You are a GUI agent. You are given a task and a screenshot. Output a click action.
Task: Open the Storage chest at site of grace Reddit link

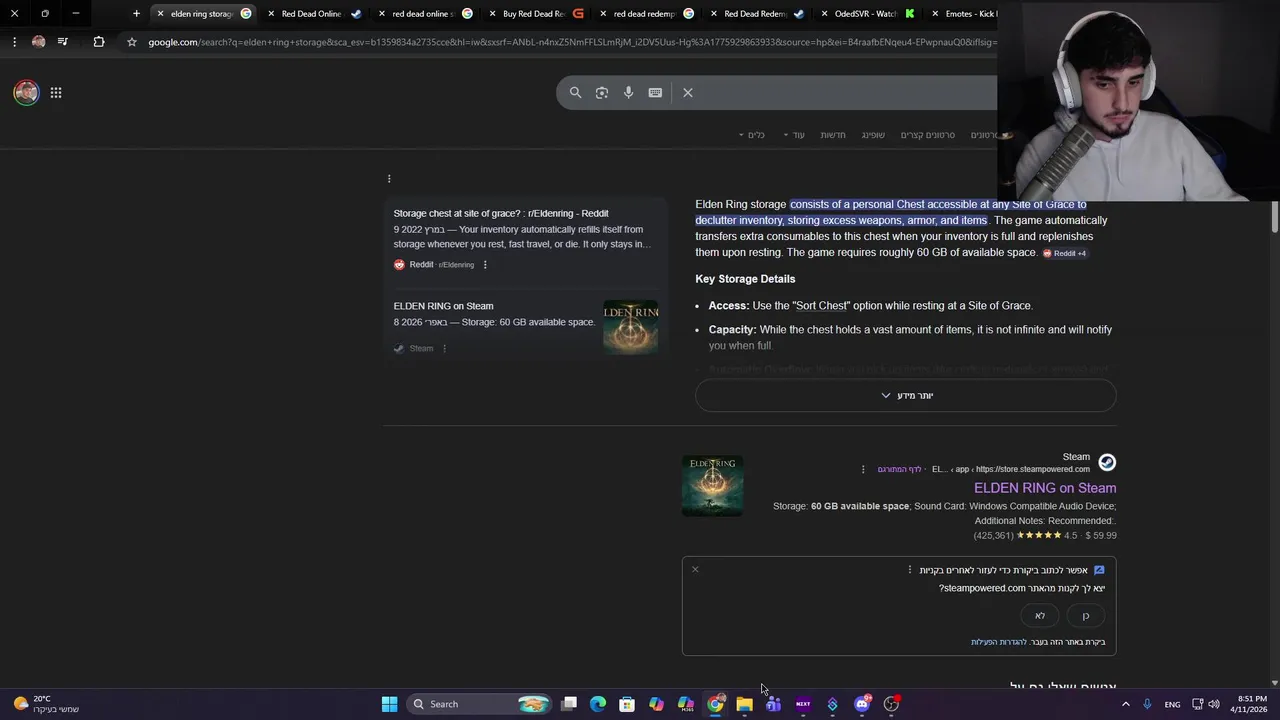point(501,213)
